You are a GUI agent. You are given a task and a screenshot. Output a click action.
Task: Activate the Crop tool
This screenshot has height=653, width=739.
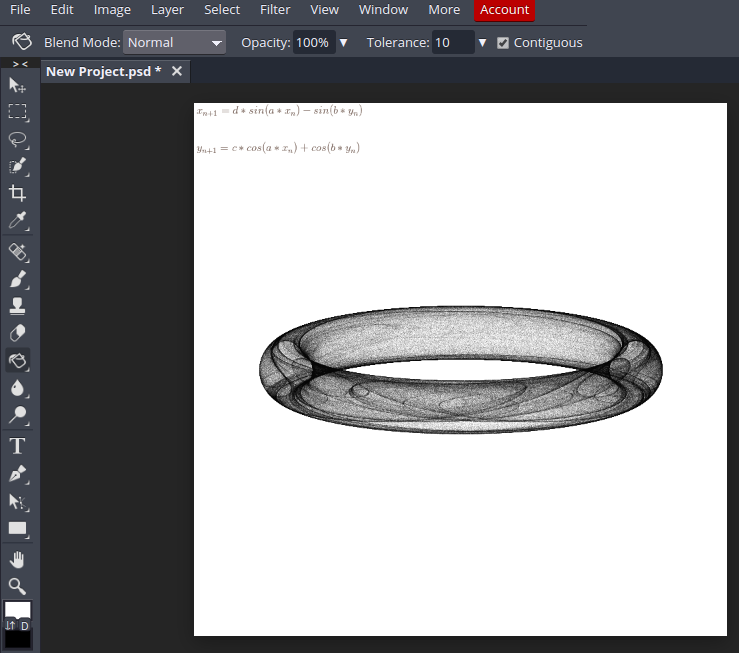coord(18,193)
